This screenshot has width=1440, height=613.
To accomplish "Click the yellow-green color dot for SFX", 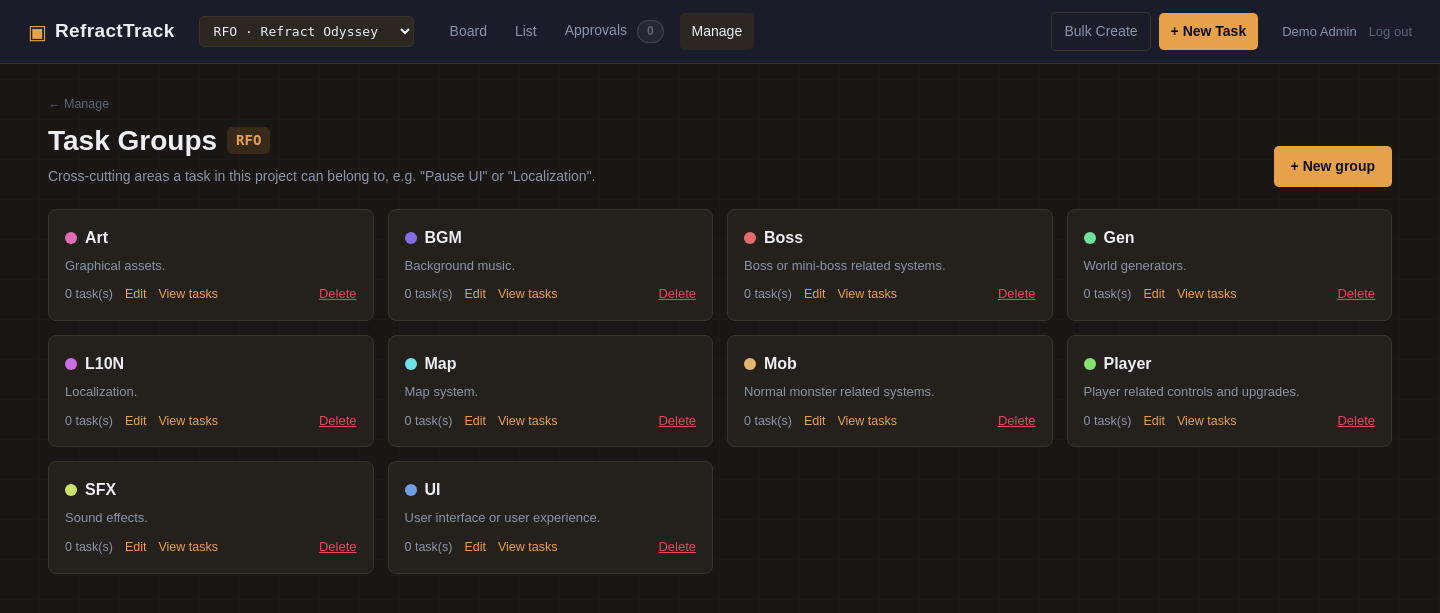I will pos(71,490).
